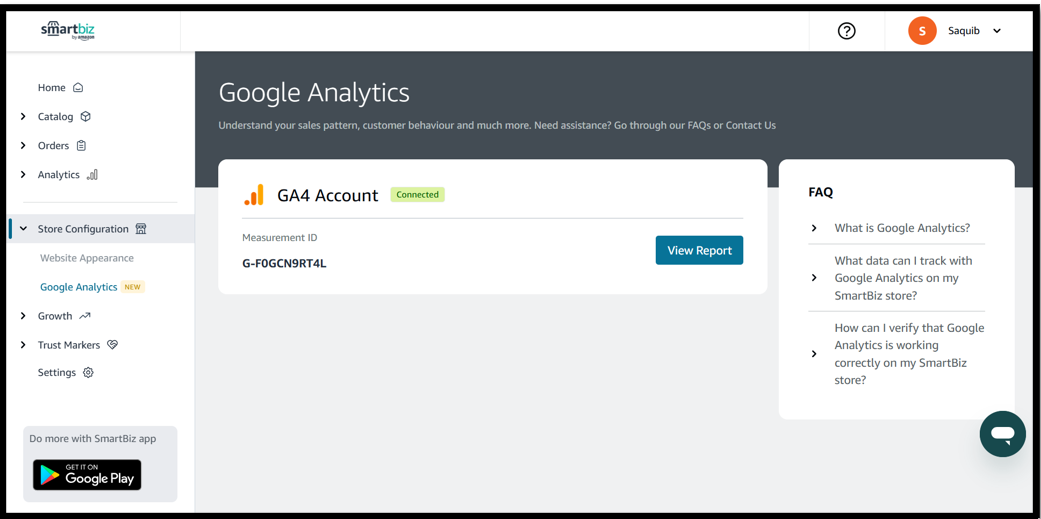Viewport: 1041px width, 519px height.
Task: Open the help question mark icon
Action: pyautogui.click(x=847, y=31)
